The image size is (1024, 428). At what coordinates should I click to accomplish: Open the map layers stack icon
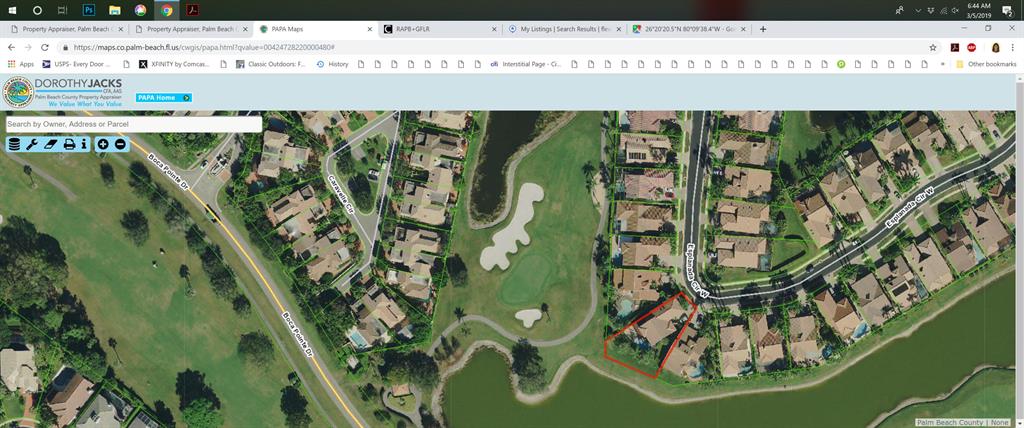(14, 145)
